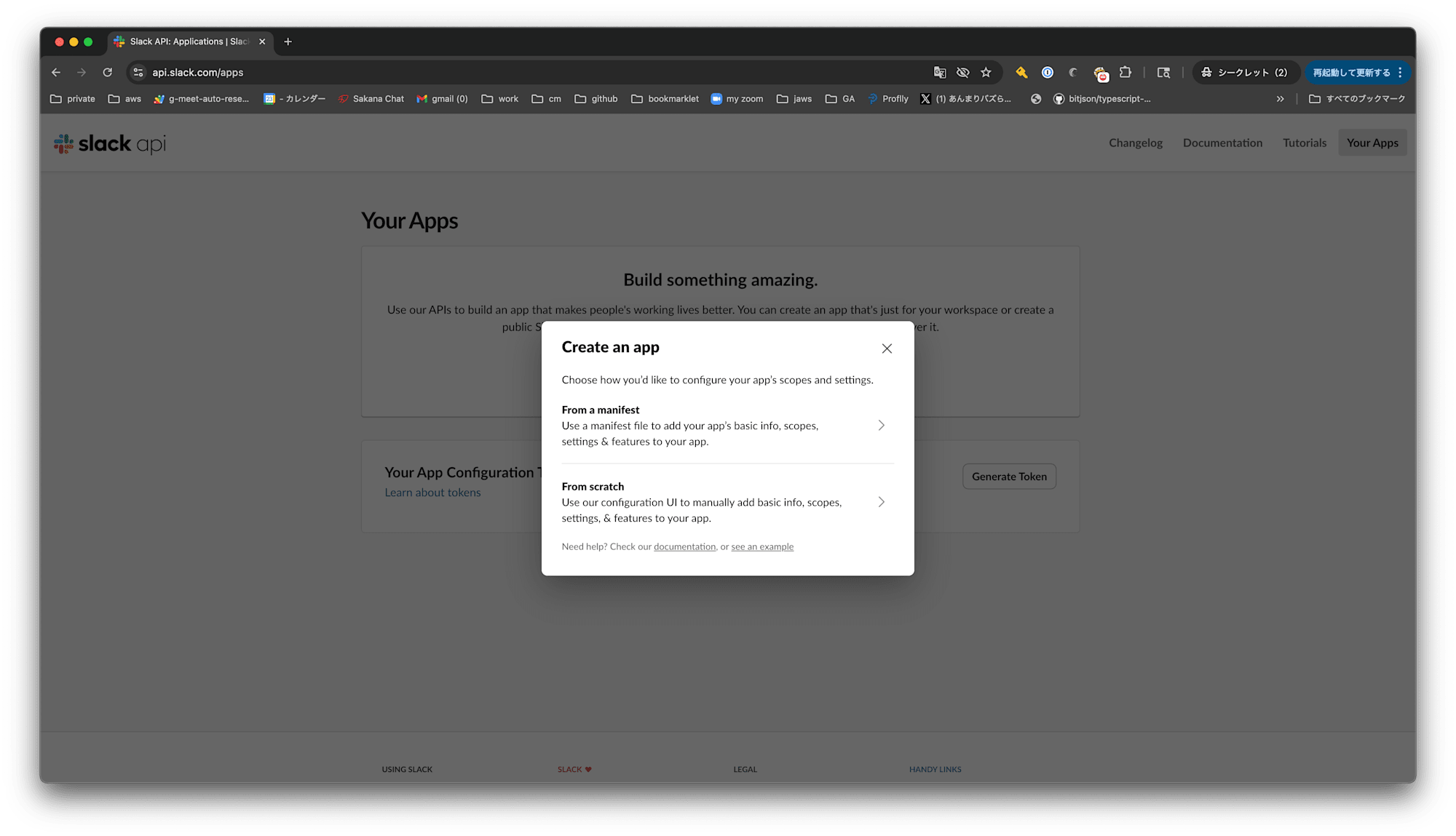The width and height of the screenshot is (1456, 836).
Task: Go to the Changelog page
Action: click(x=1136, y=143)
